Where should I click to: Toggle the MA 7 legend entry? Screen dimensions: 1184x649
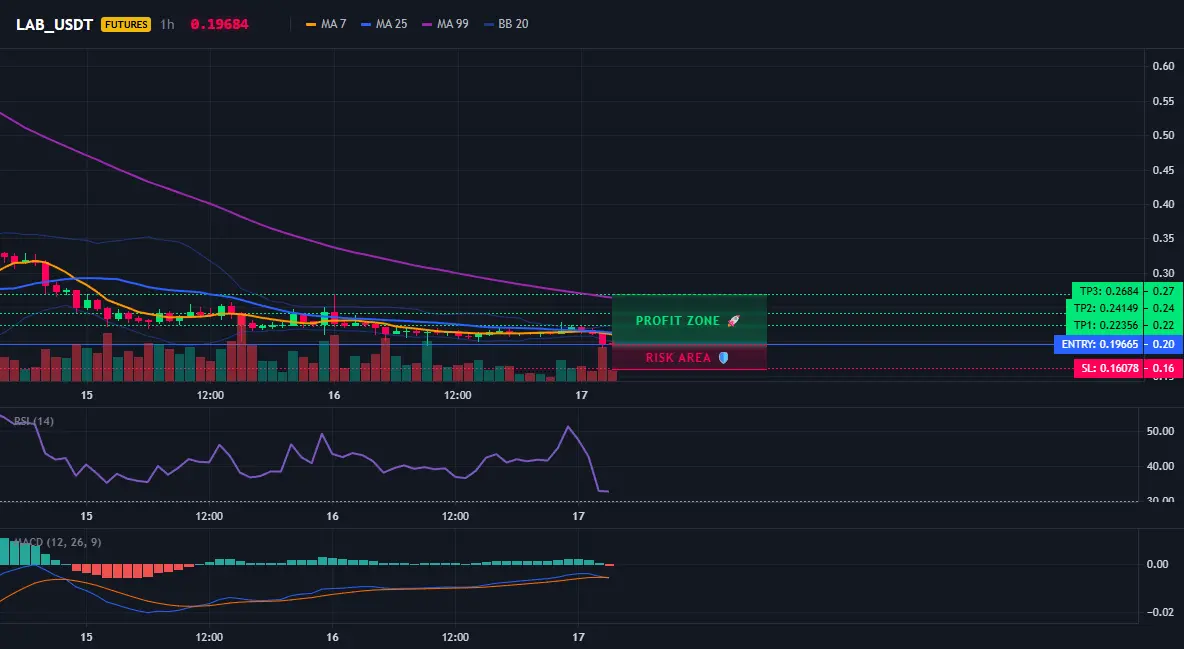click(326, 24)
